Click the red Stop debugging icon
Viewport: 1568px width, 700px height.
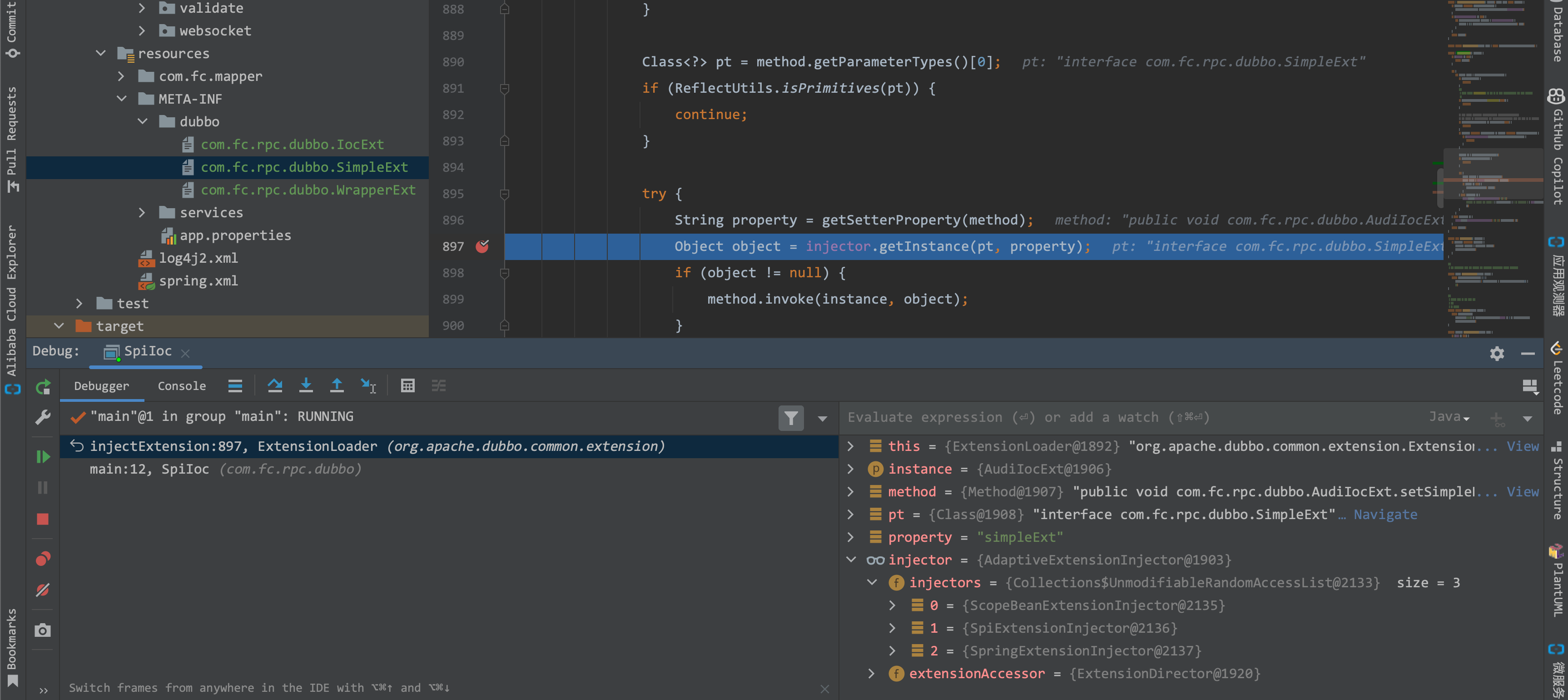pyautogui.click(x=43, y=519)
